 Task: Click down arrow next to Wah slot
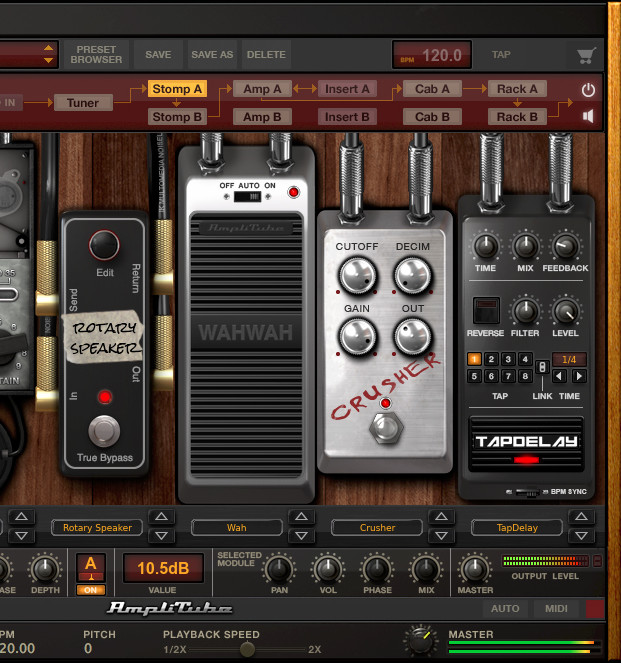(301, 536)
